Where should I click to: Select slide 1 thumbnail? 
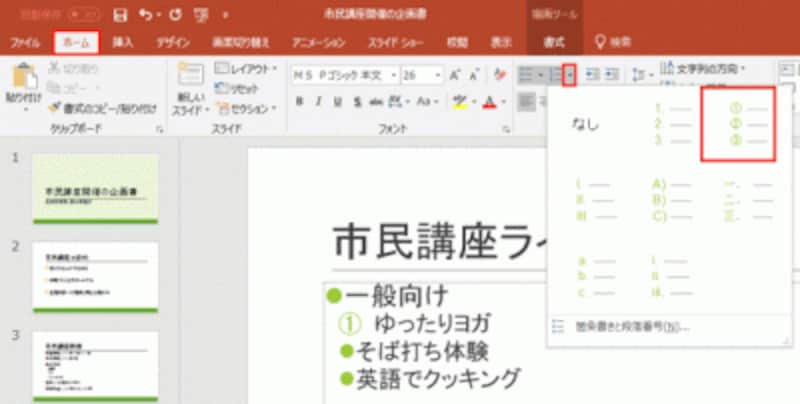(x=95, y=189)
